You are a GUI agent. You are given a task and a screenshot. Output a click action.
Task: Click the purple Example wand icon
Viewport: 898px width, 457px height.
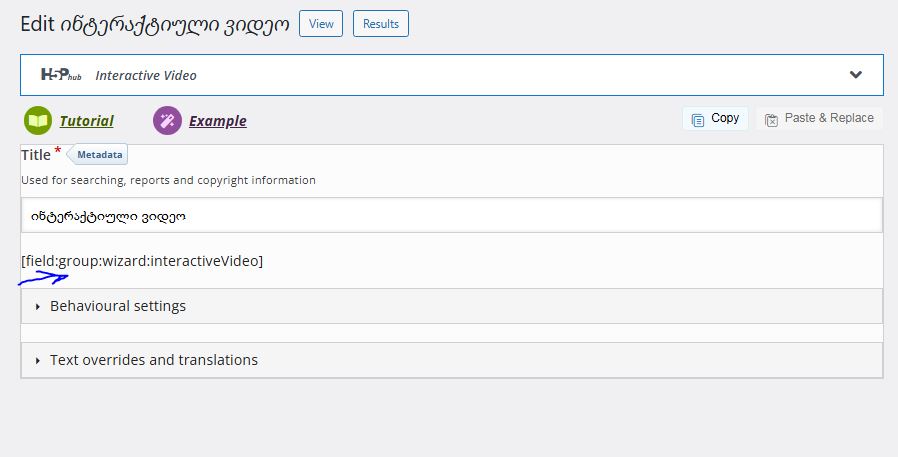(x=167, y=121)
